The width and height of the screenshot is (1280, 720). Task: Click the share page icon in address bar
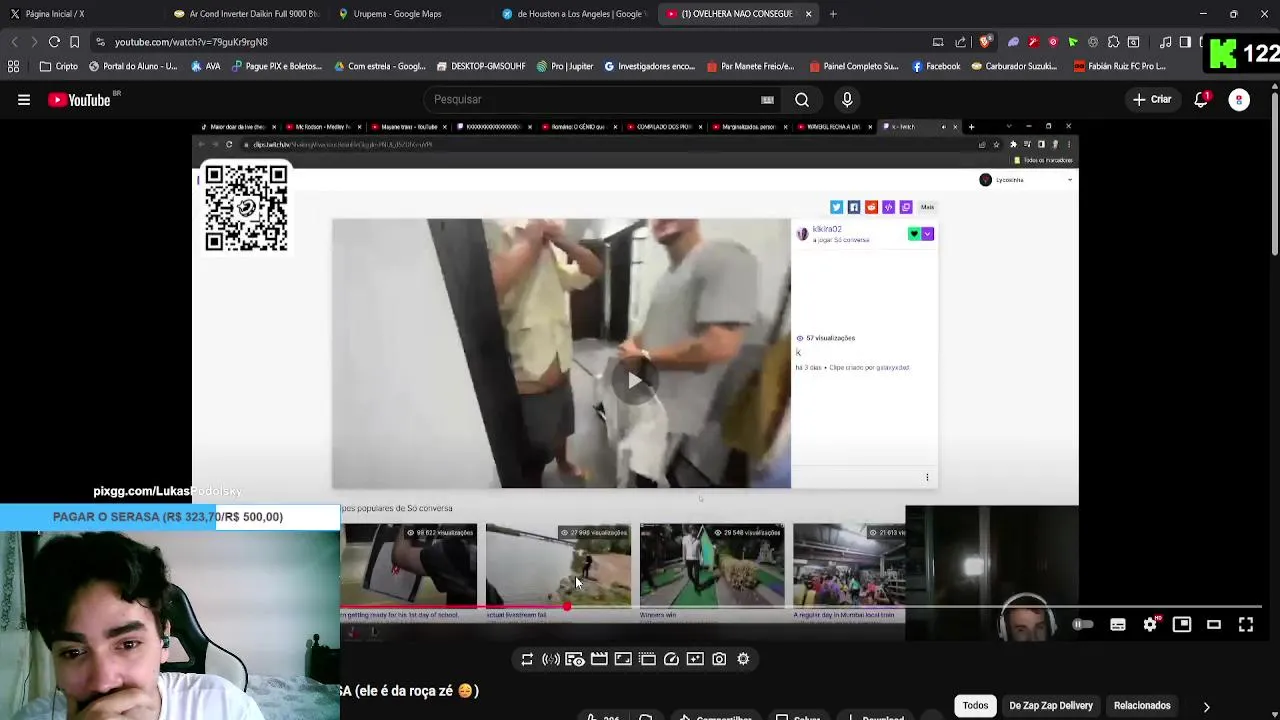tap(961, 42)
